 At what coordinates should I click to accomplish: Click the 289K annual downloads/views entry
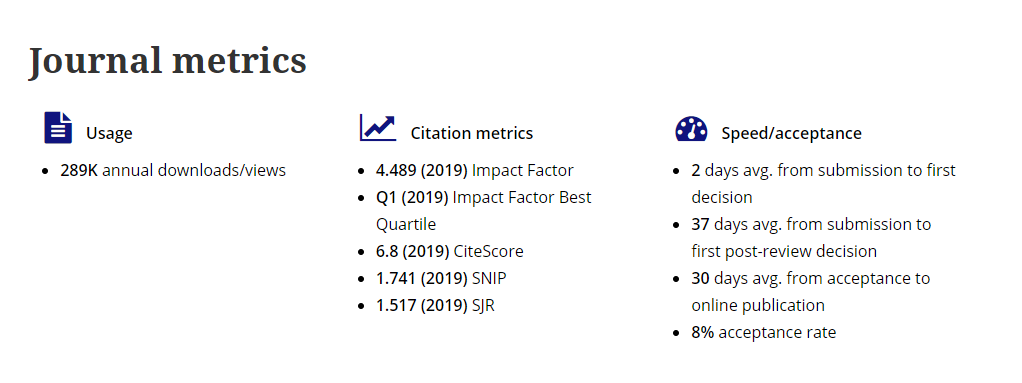point(173,171)
